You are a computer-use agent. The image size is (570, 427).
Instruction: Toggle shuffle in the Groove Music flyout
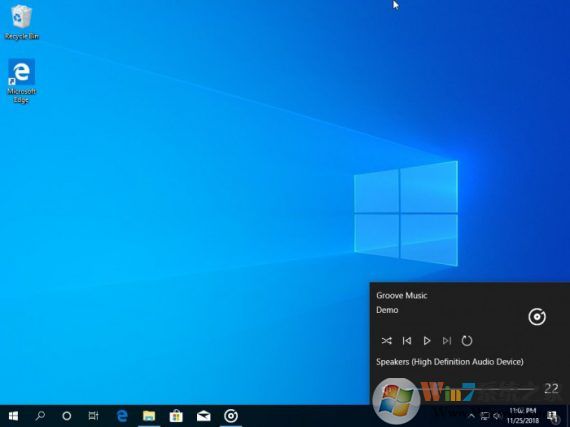click(386, 341)
